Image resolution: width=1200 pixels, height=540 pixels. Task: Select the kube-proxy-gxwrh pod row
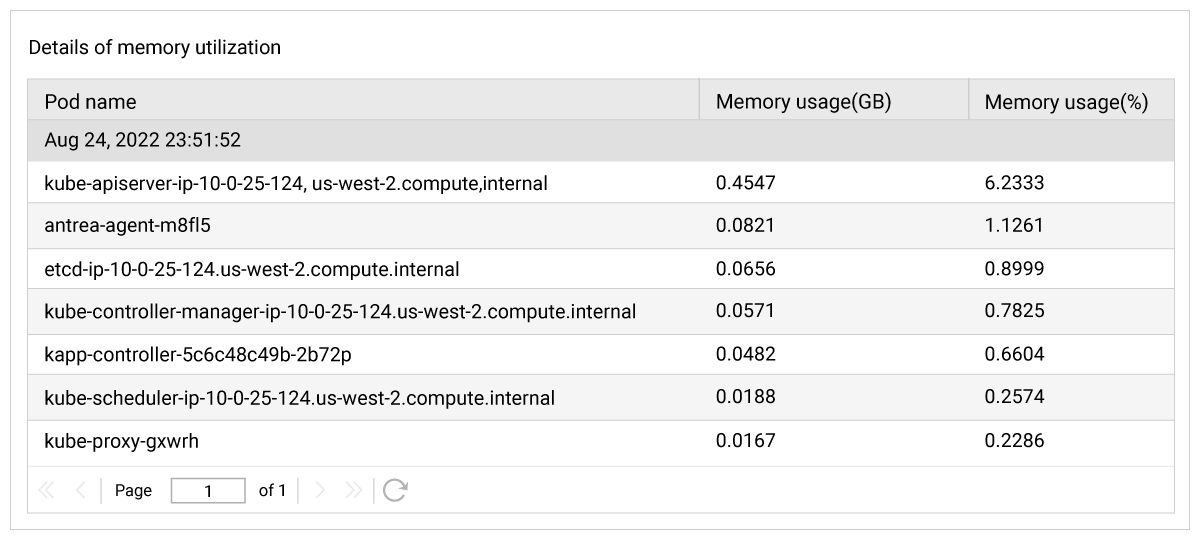coord(601,440)
